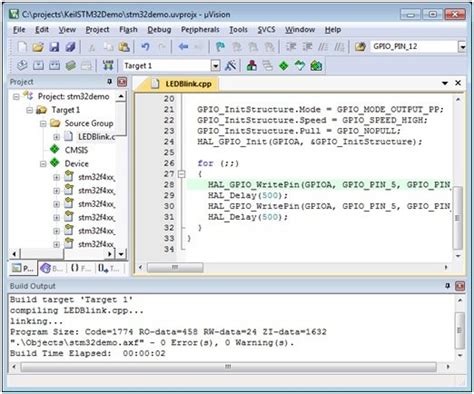Download code to flash with LOAD icon

pos(108,66)
